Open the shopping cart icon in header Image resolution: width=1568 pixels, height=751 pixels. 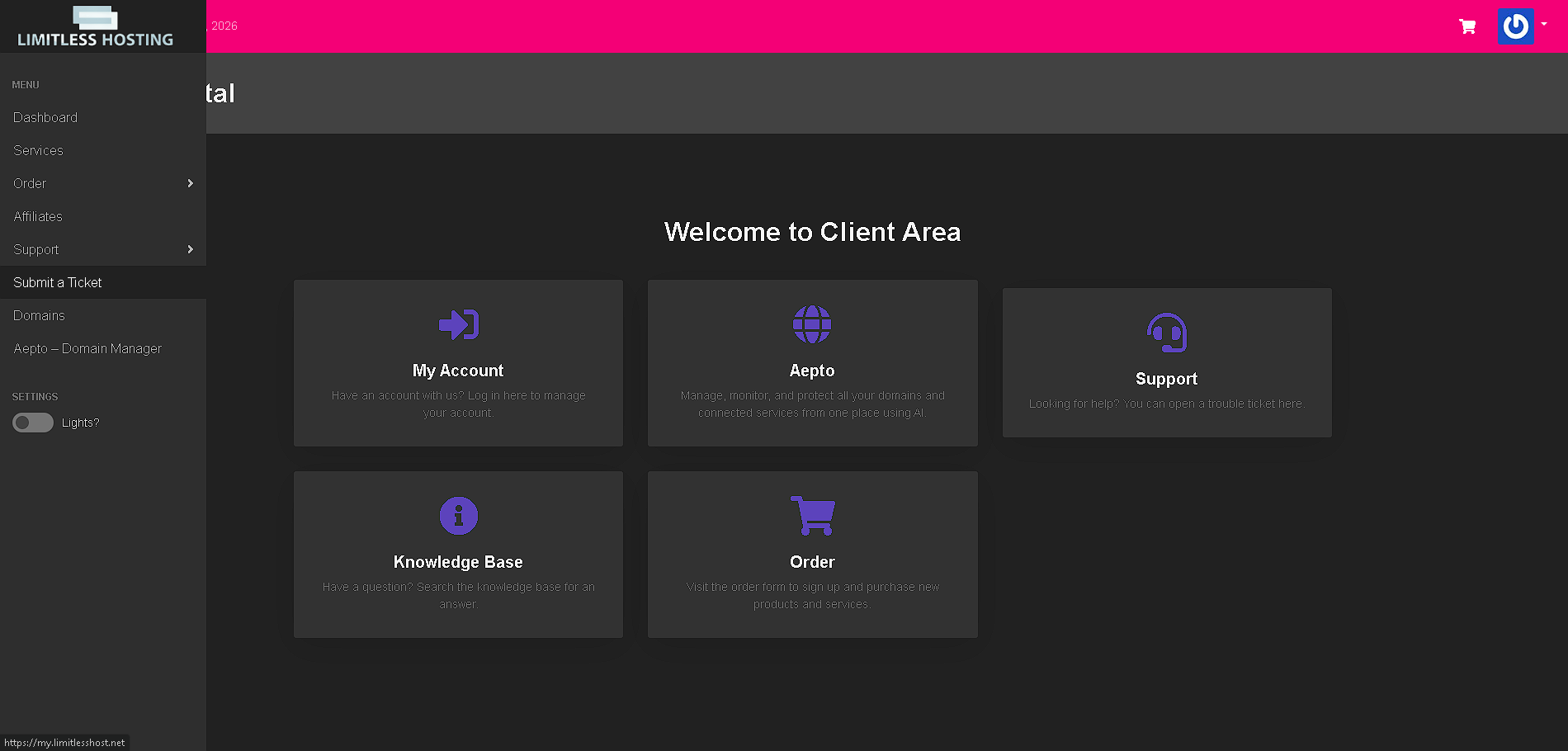[x=1467, y=26]
